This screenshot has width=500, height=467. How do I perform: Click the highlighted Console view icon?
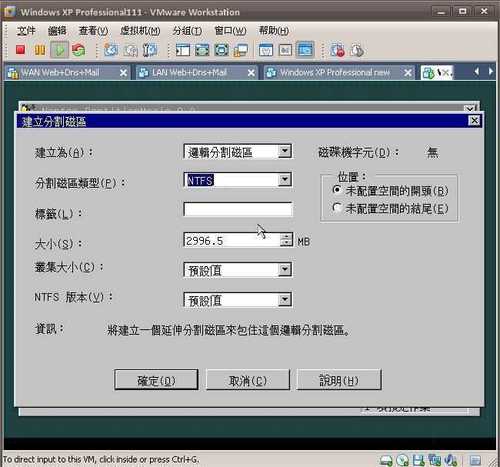pos(305,50)
